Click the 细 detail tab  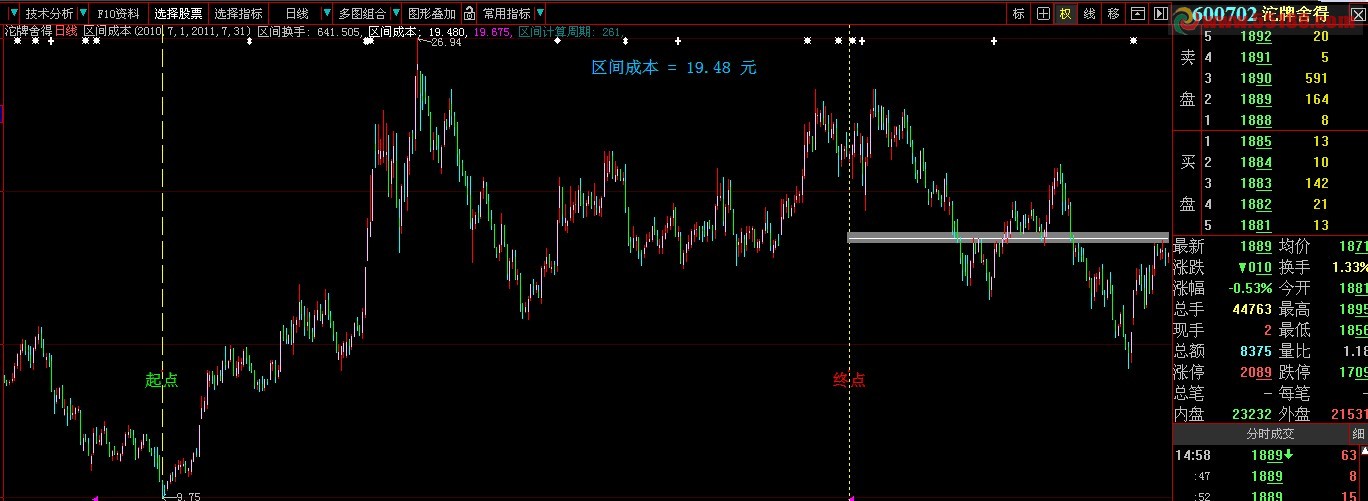click(x=1358, y=434)
